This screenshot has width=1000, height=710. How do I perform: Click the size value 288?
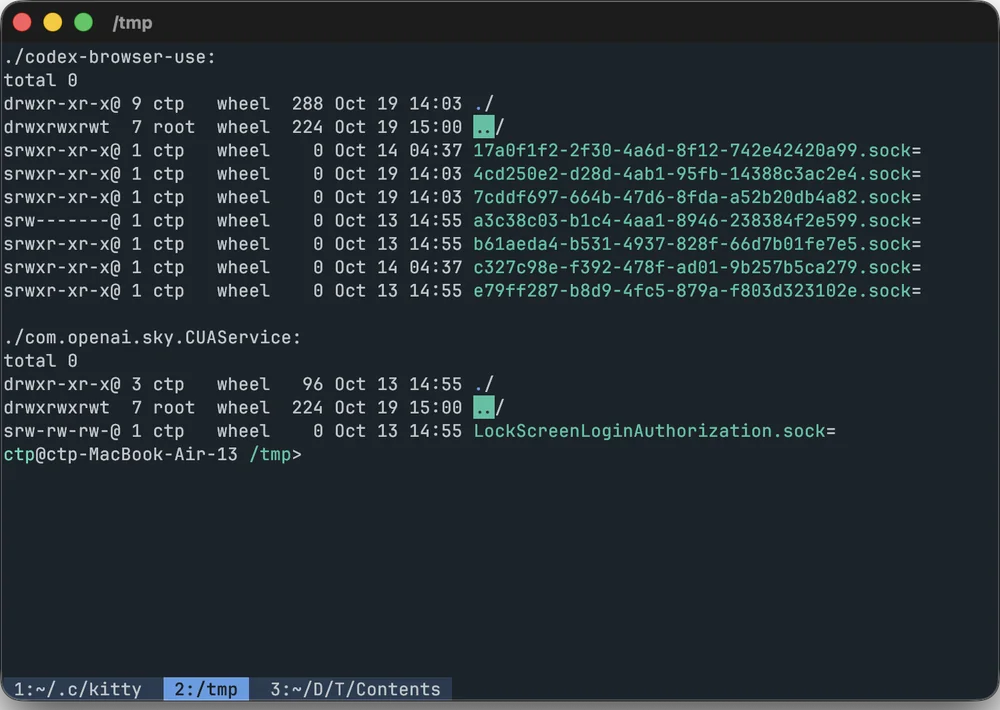pyautogui.click(x=307, y=104)
